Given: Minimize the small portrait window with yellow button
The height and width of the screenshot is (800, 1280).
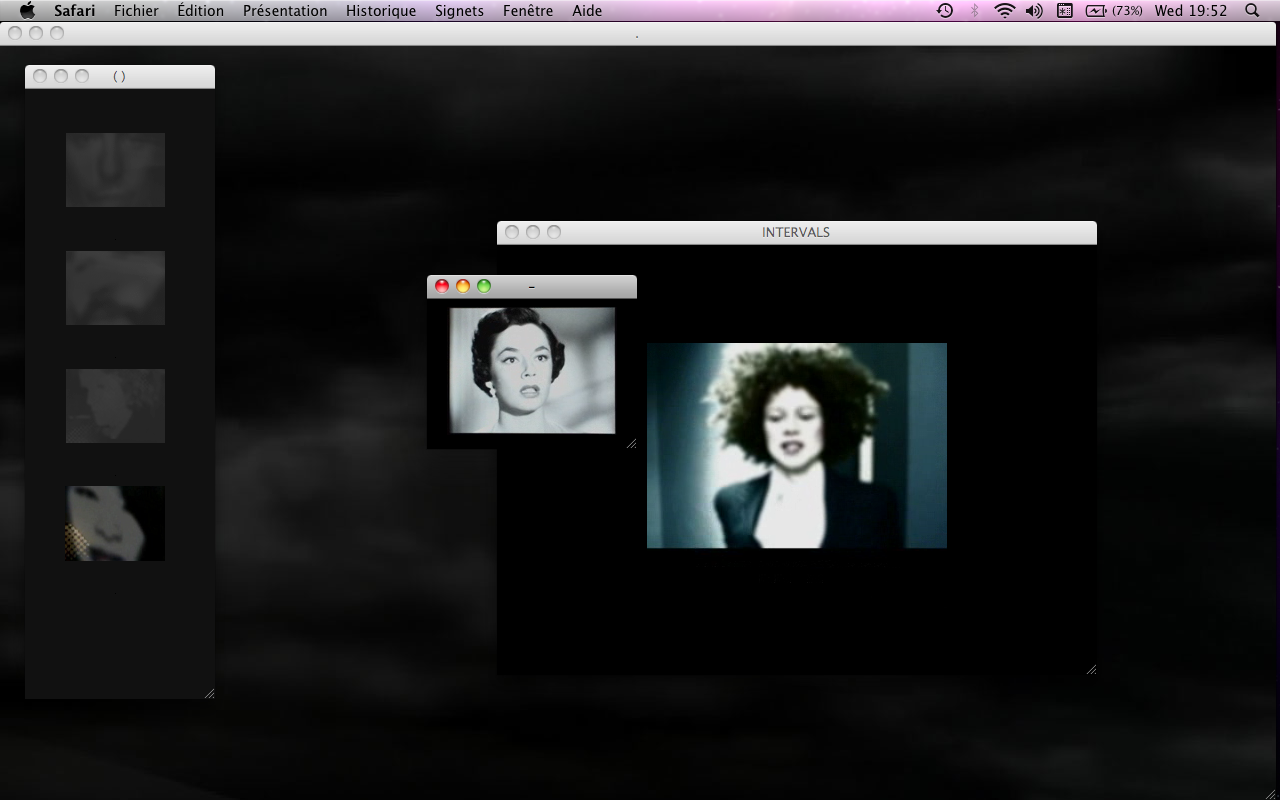Looking at the screenshot, I should point(463,286).
